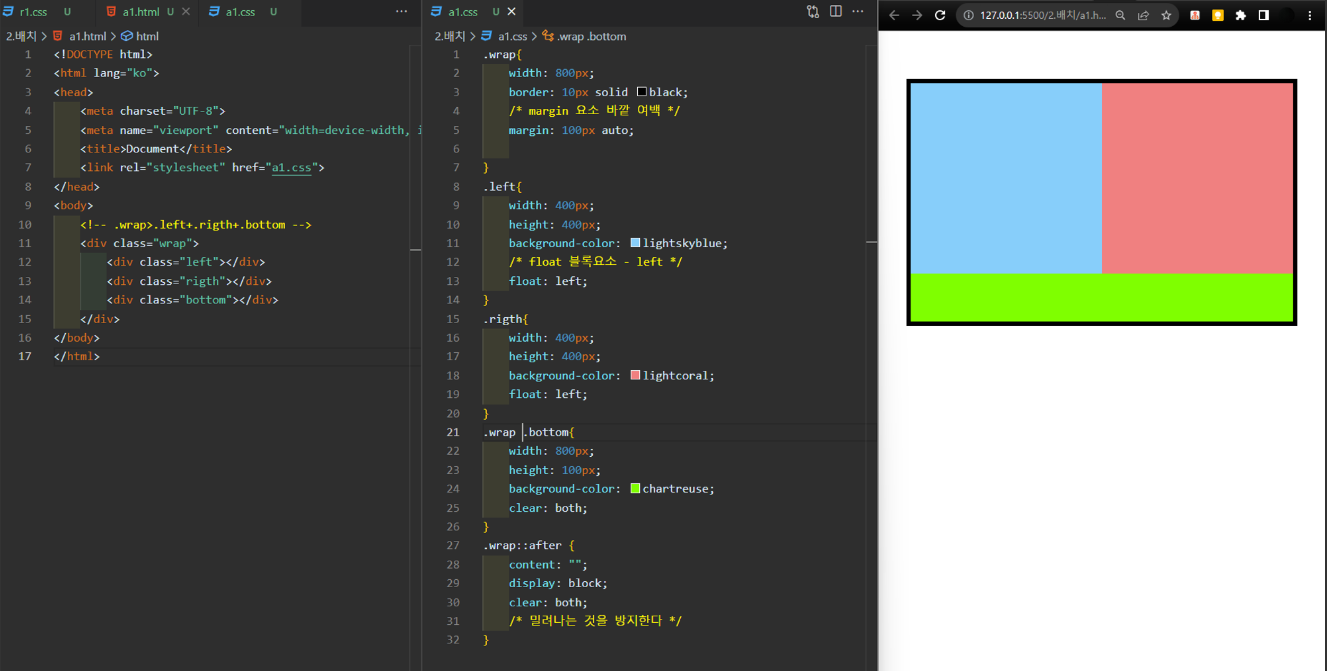
Task: Click the "<!DOCTYPE html>" line
Action: point(103,54)
